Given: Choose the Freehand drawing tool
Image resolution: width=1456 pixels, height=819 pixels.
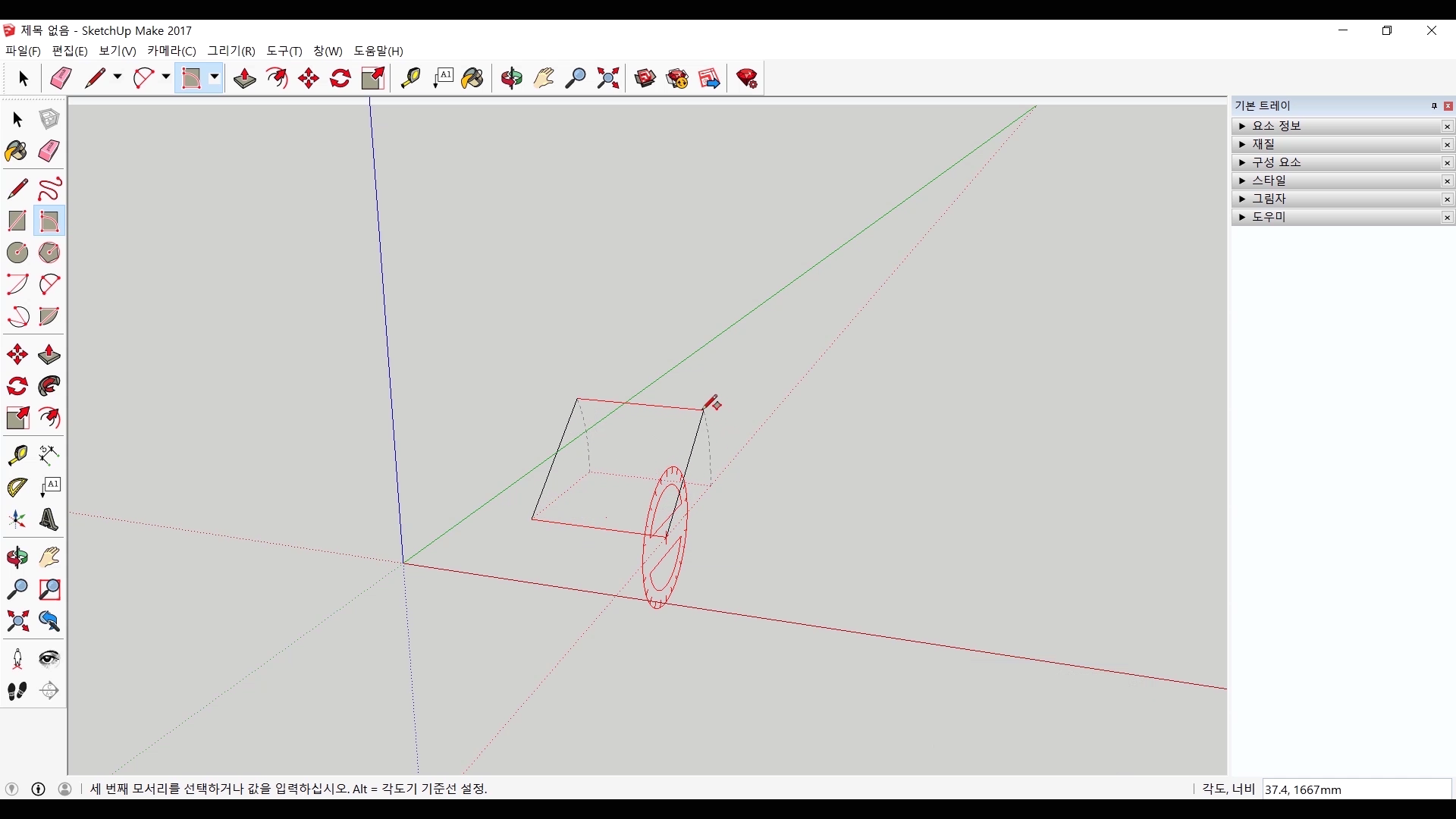Looking at the screenshot, I should pos(49,189).
